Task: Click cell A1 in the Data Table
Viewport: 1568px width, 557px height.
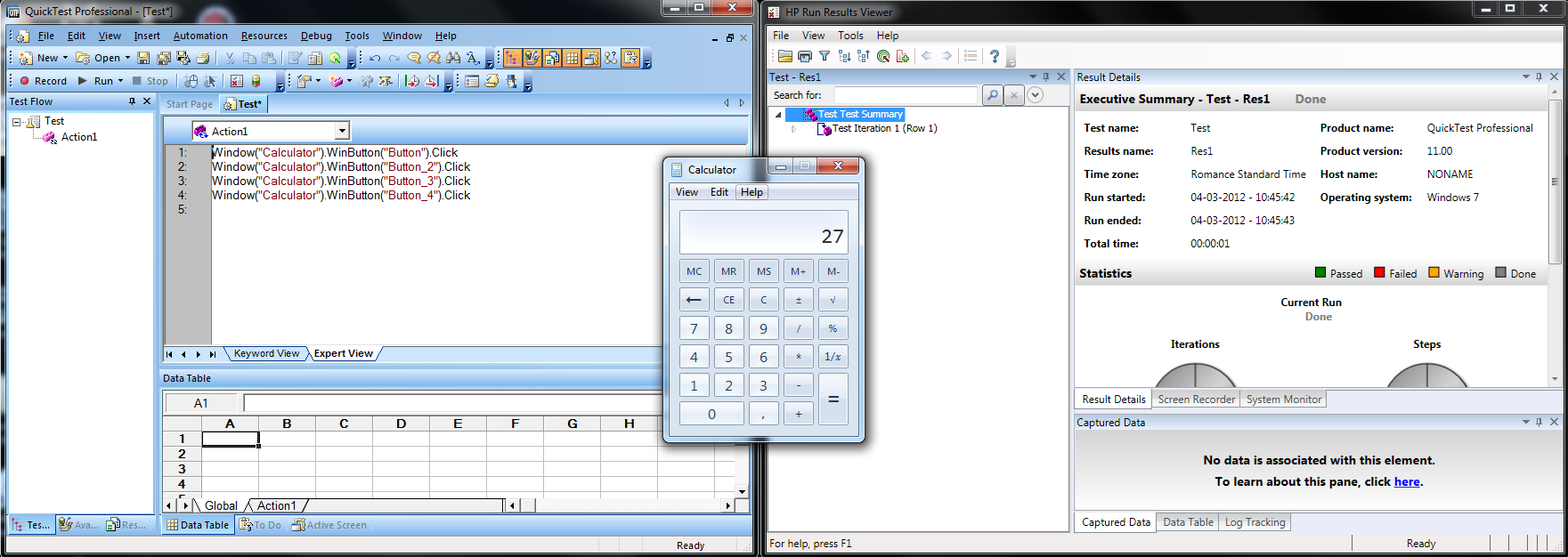Action: click(x=230, y=439)
